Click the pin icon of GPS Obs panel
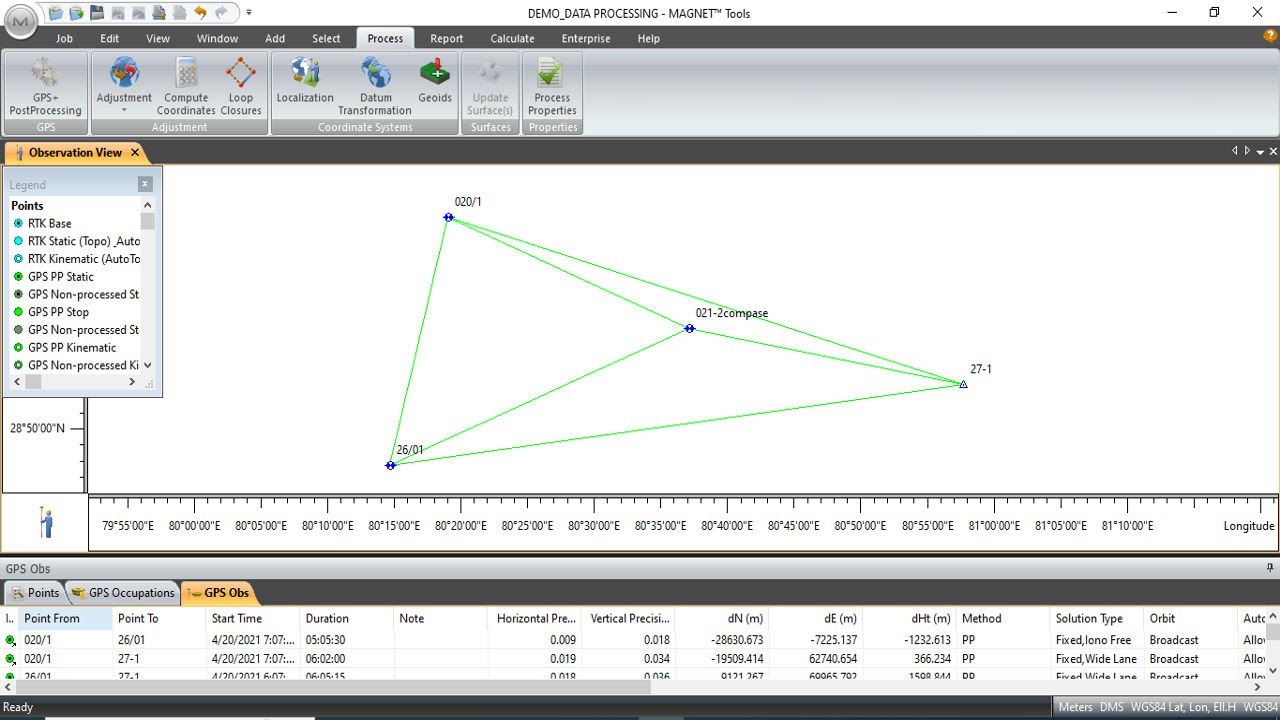The width and height of the screenshot is (1280, 720). 1271,568
